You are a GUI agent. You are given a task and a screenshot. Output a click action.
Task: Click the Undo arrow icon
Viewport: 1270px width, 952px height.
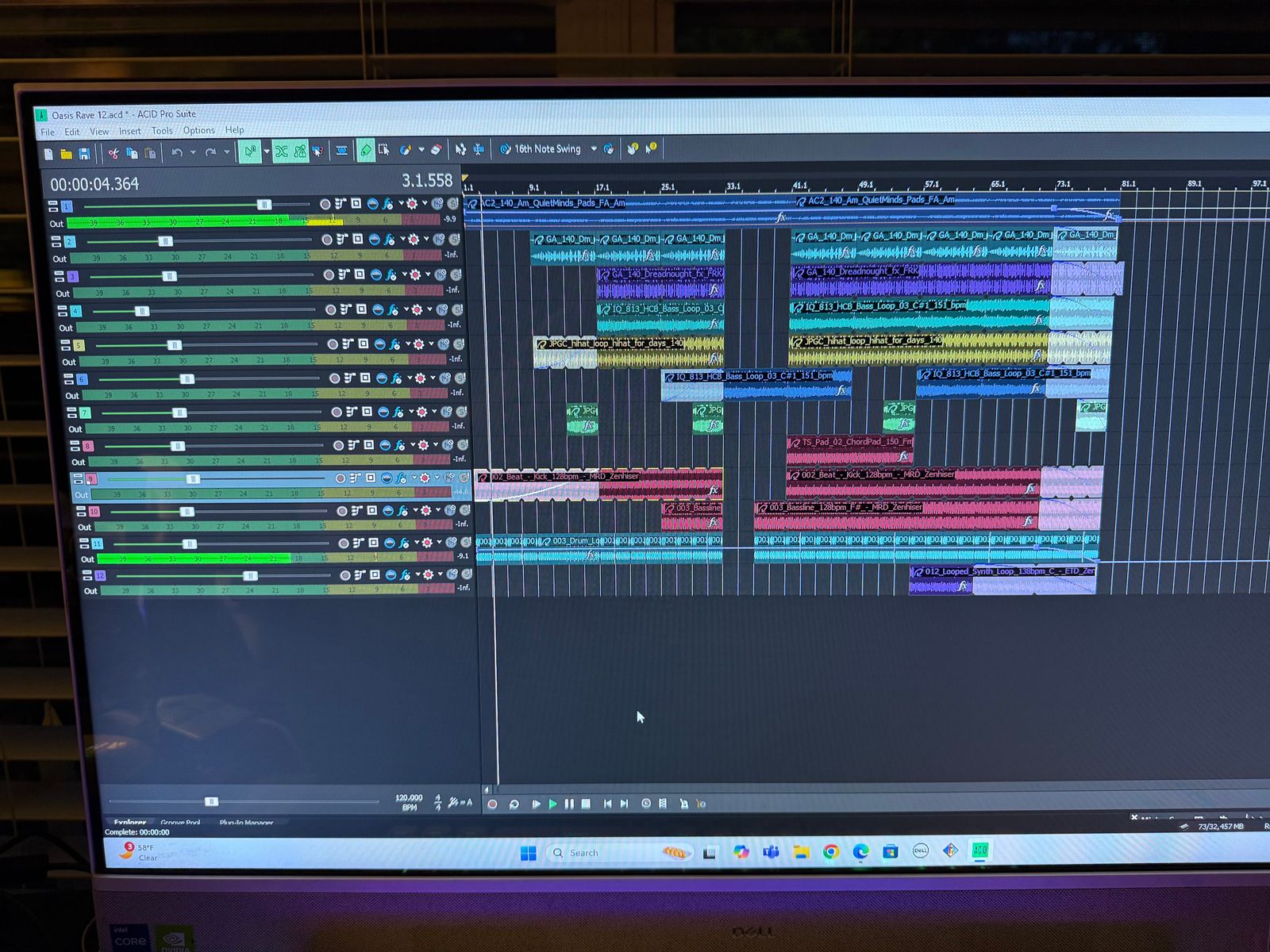(177, 153)
